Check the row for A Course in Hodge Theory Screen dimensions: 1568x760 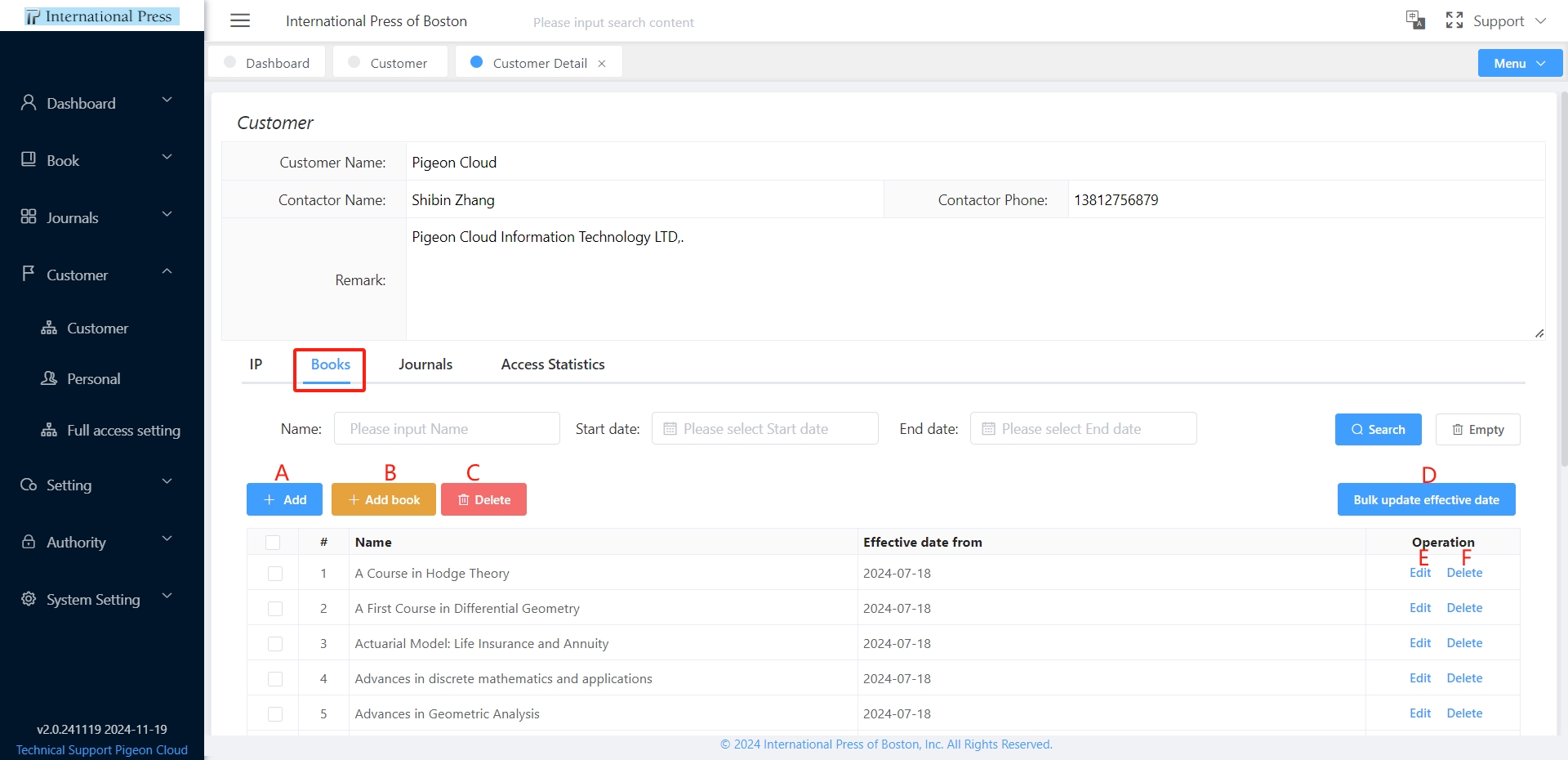click(275, 574)
